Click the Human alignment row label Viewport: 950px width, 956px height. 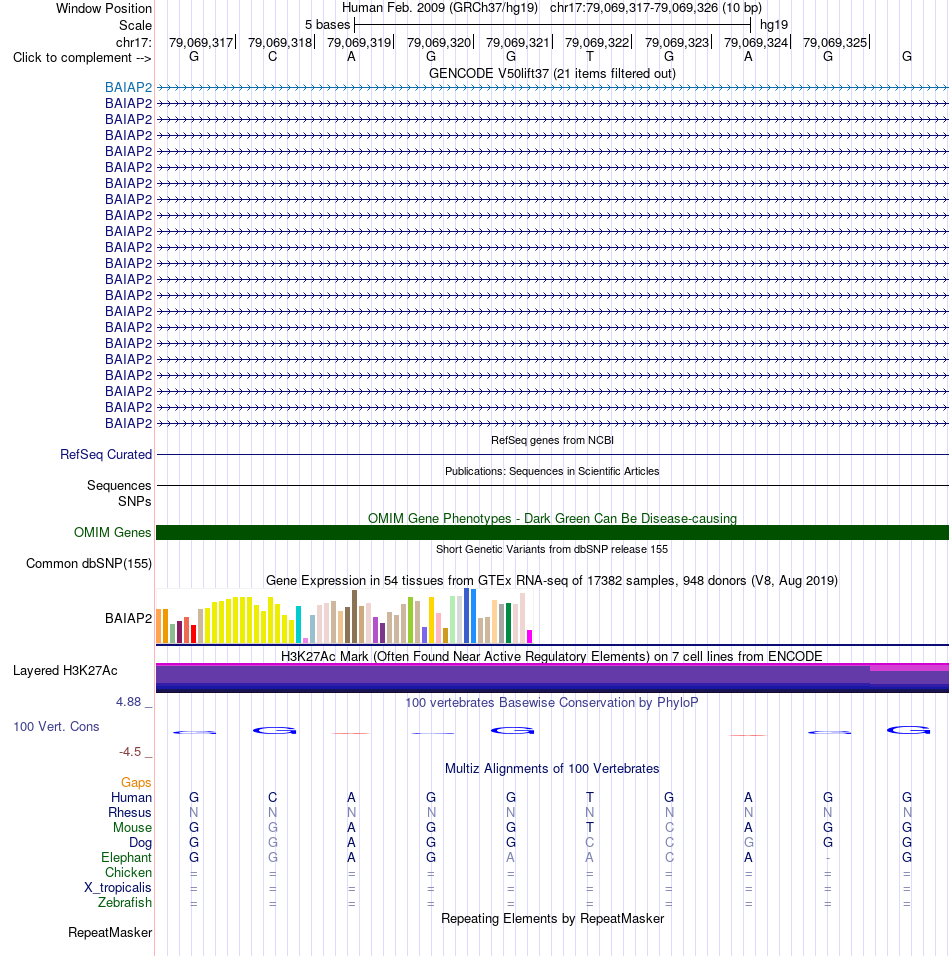point(131,798)
